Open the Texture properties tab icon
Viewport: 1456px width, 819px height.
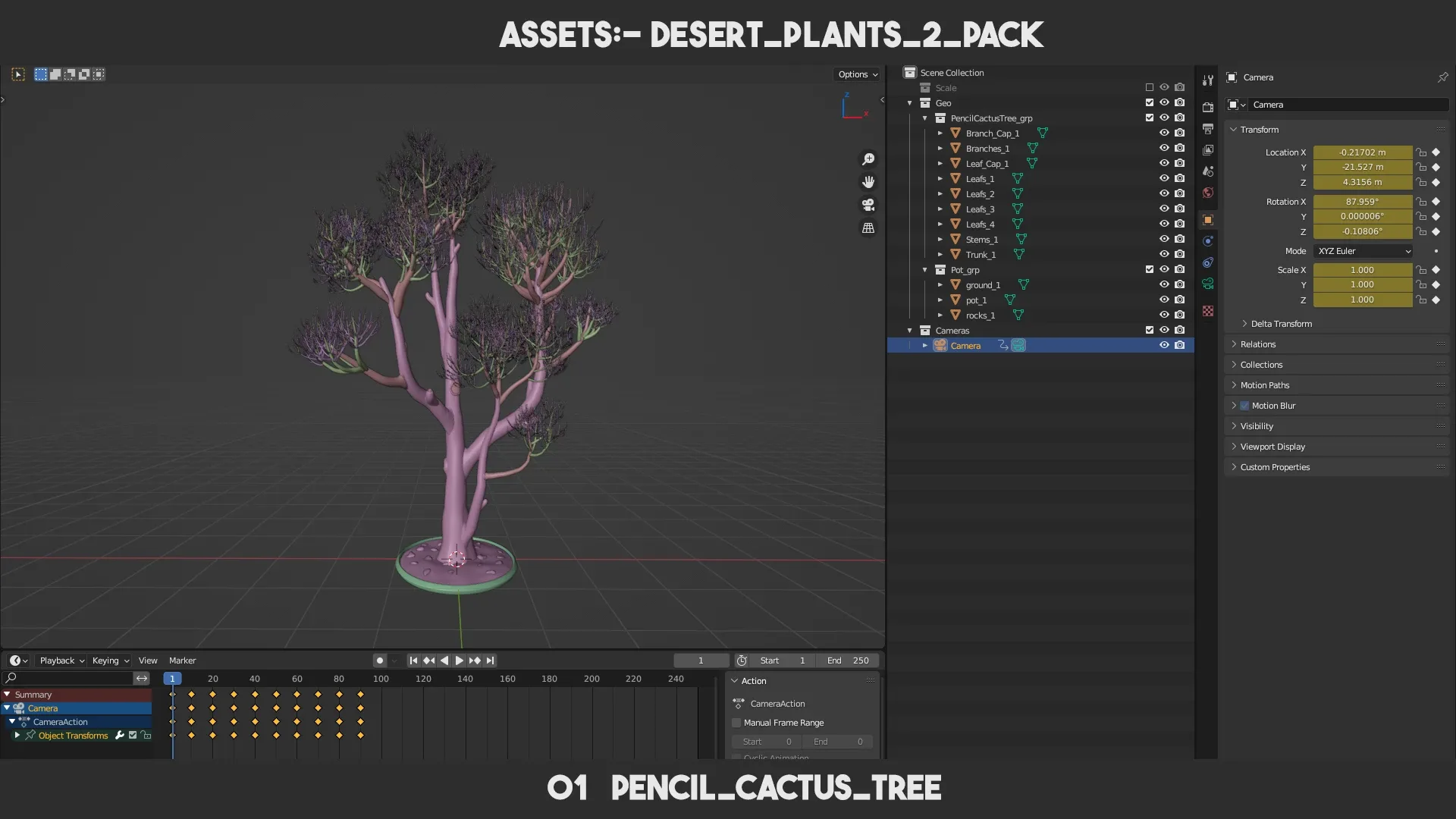(x=1208, y=311)
